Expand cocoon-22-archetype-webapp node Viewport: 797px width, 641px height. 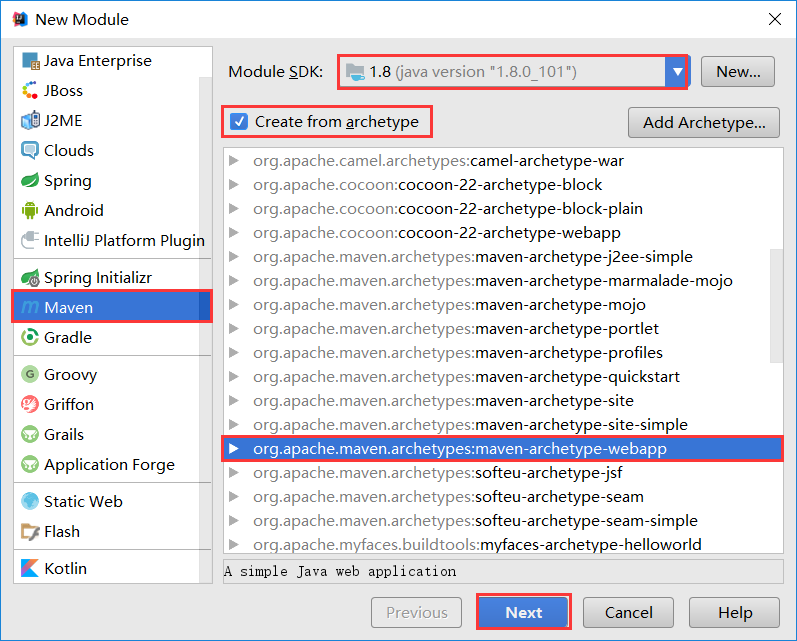[x=234, y=232]
